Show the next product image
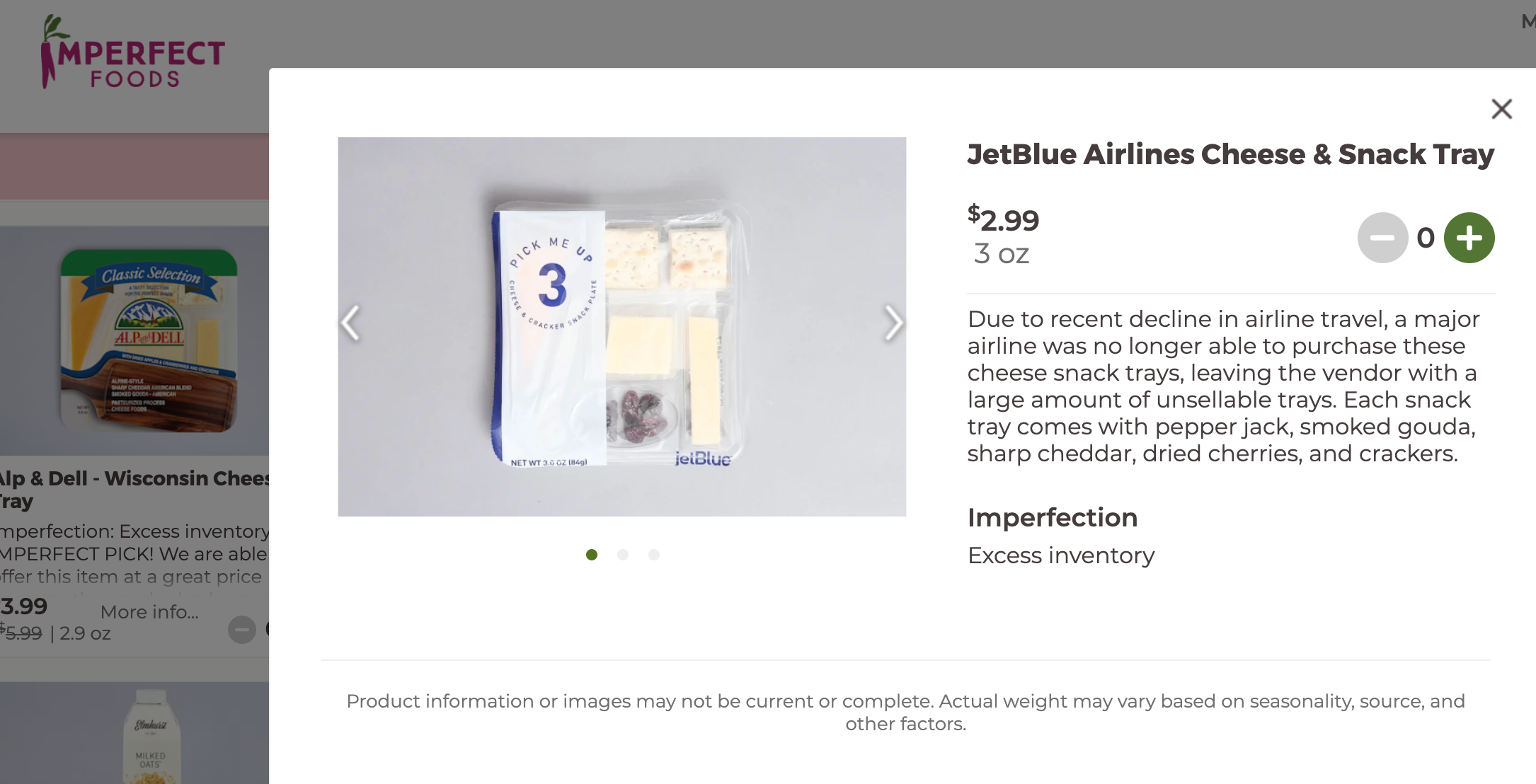 (893, 323)
